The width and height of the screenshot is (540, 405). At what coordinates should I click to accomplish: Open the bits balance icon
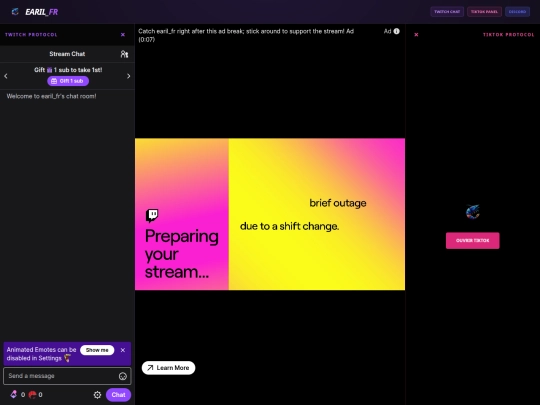point(14,394)
